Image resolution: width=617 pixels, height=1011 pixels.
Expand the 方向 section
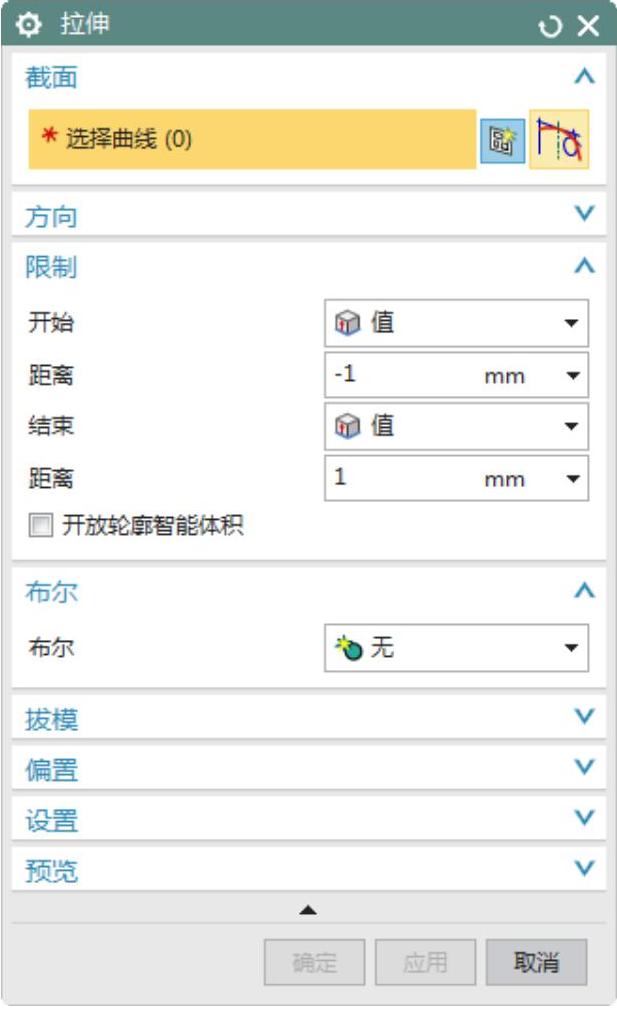[586, 214]
